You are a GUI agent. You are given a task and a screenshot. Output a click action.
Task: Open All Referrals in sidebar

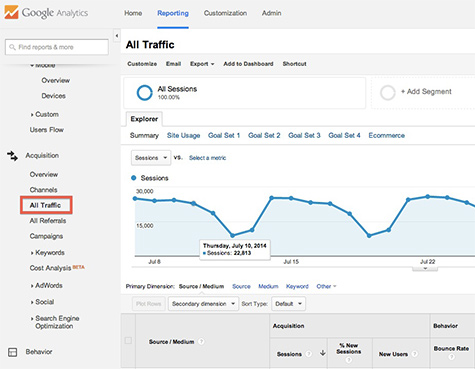pyautogui.click(x=48, y=221)
